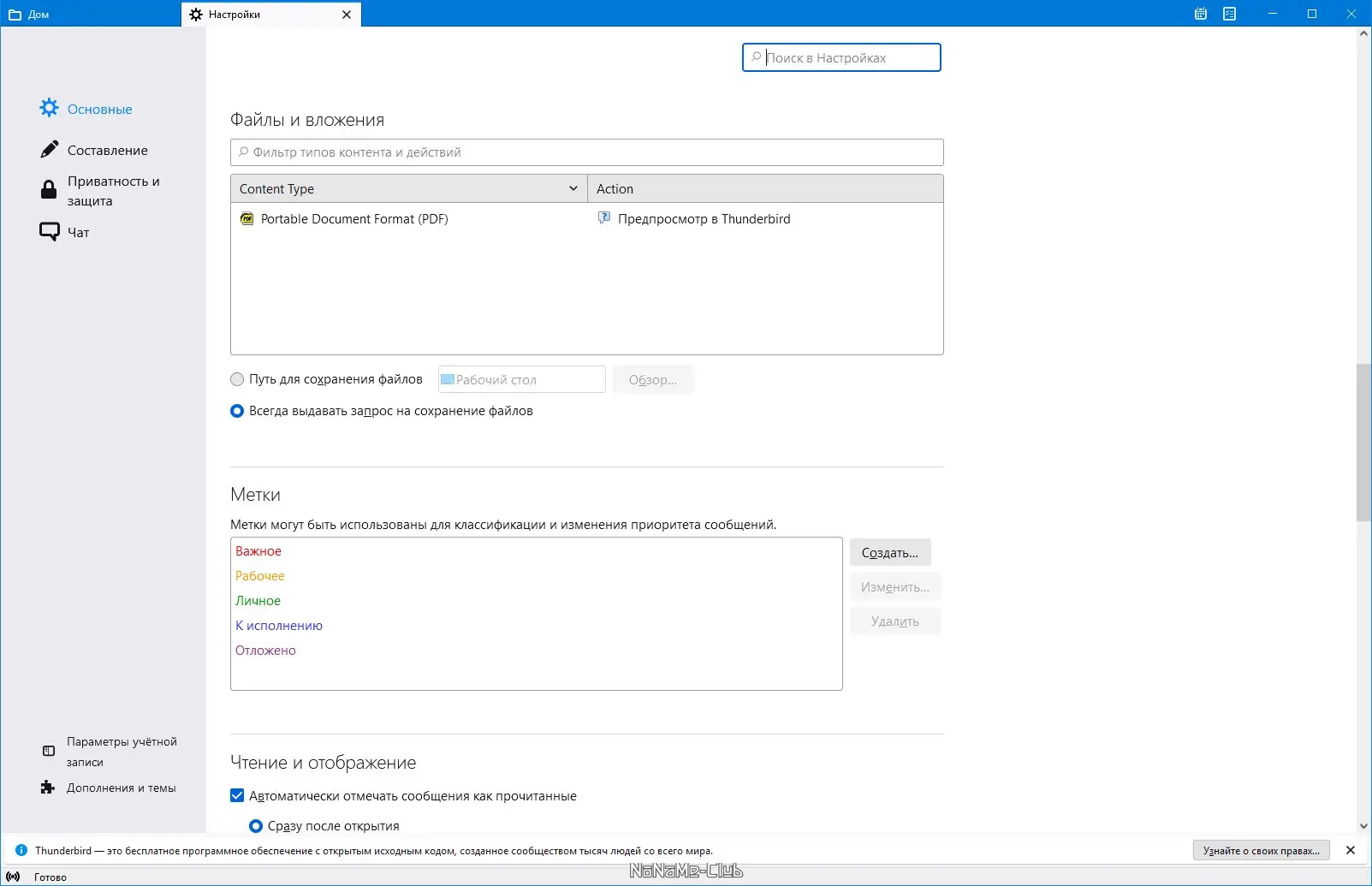
Task: Click the online status icon in status bar
Action: click(13, 877)
